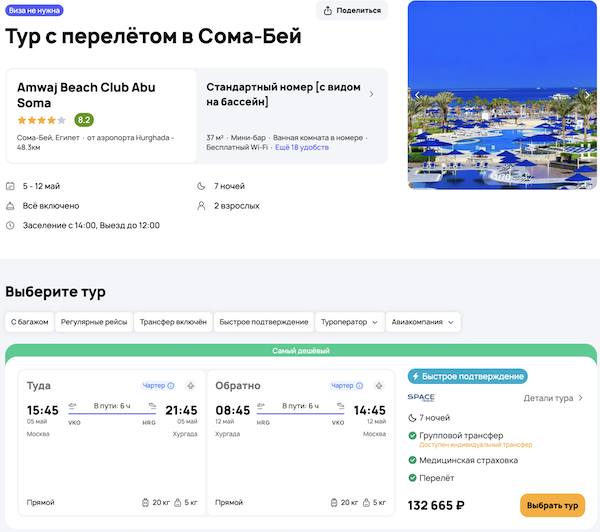
Task: Show next hotel photo with right arrow
Action: click(x=585, y=95)
